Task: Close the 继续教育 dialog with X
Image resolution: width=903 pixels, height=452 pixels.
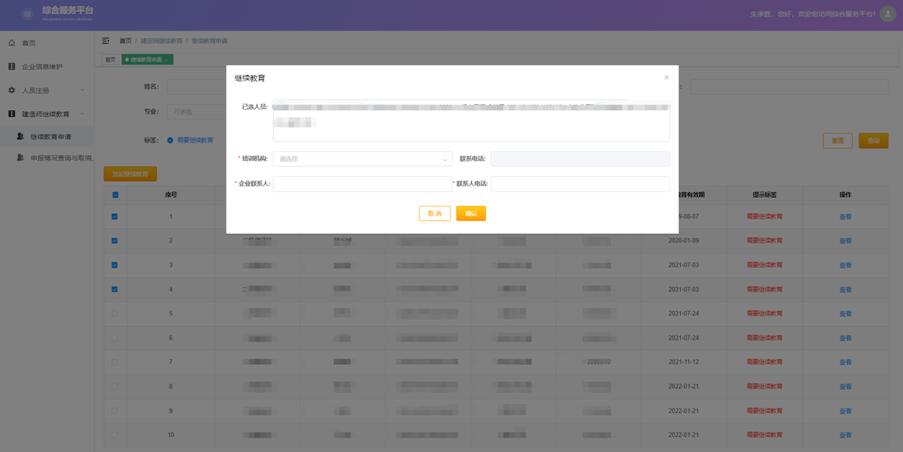Action: coord(667,77)
